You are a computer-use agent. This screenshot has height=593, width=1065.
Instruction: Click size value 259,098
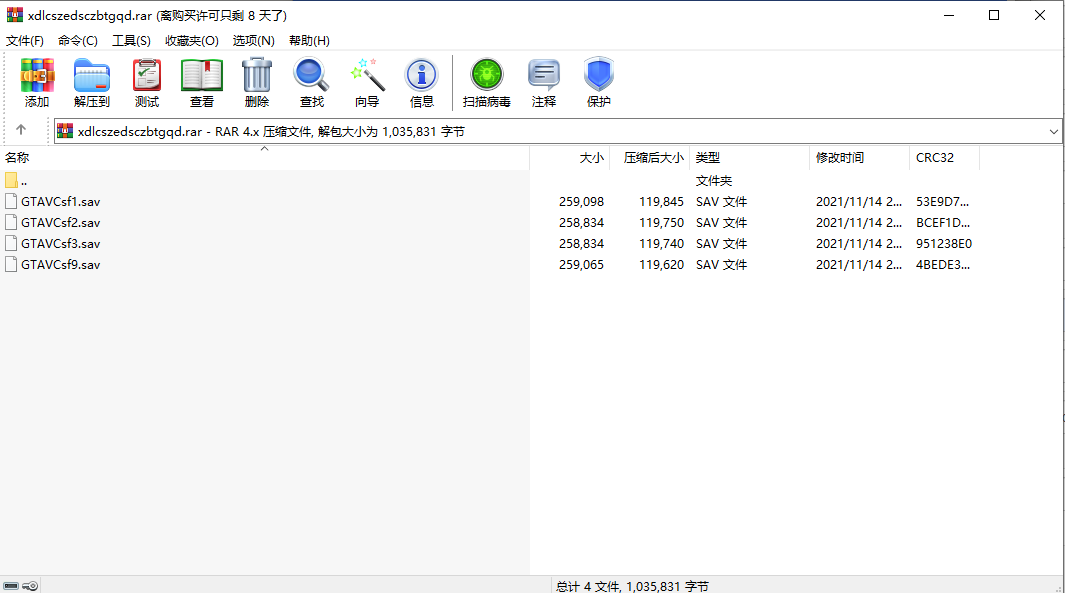[581, 202]
